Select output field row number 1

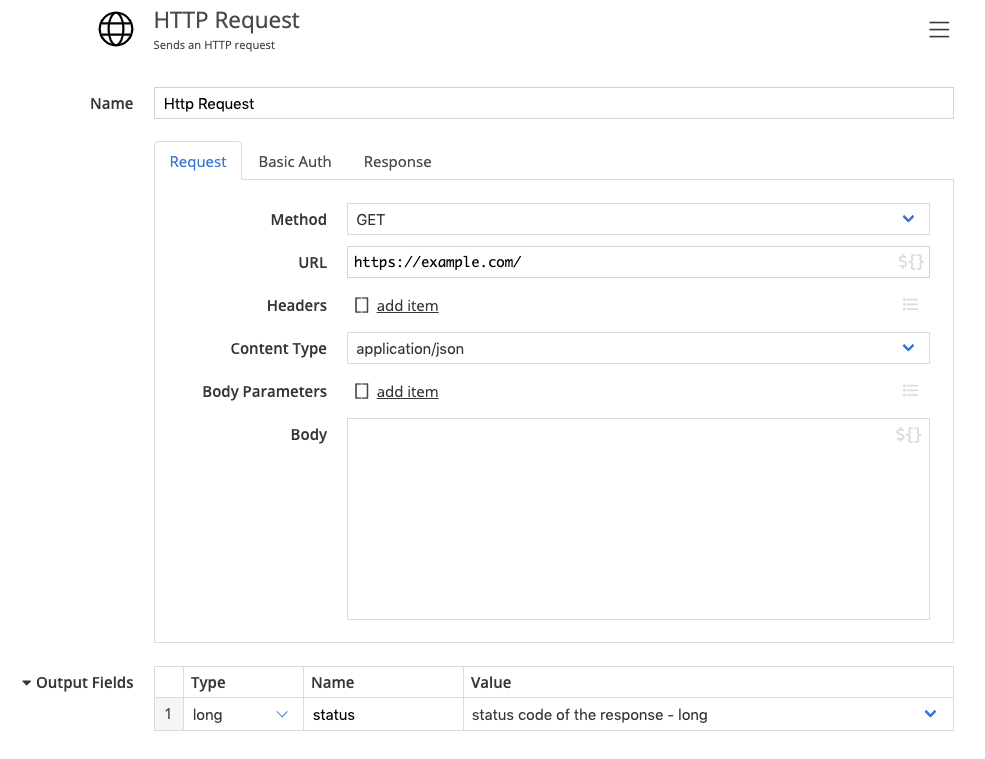tap(168, 714)
